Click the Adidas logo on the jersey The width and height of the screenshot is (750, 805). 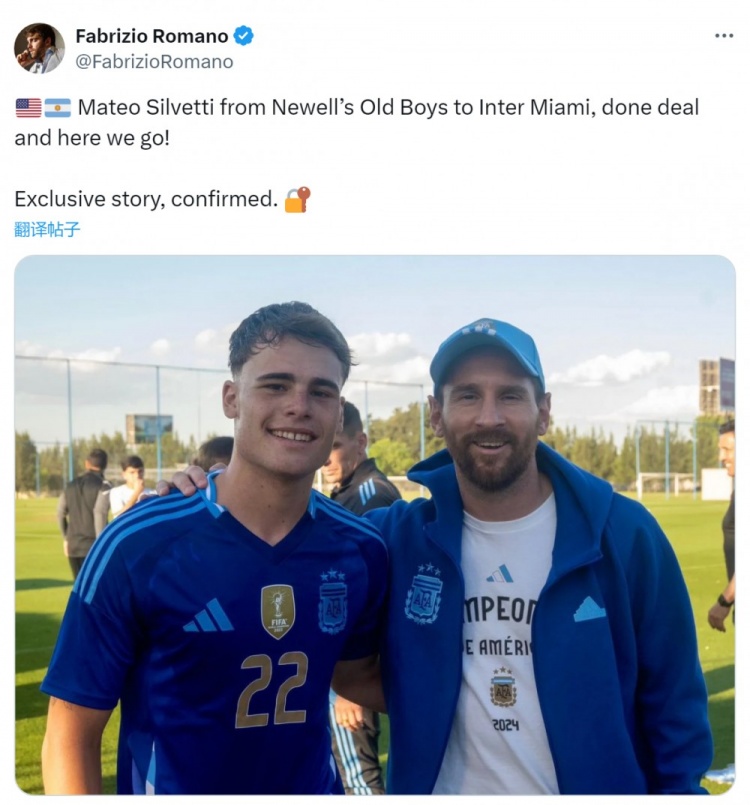pos(208,616)
